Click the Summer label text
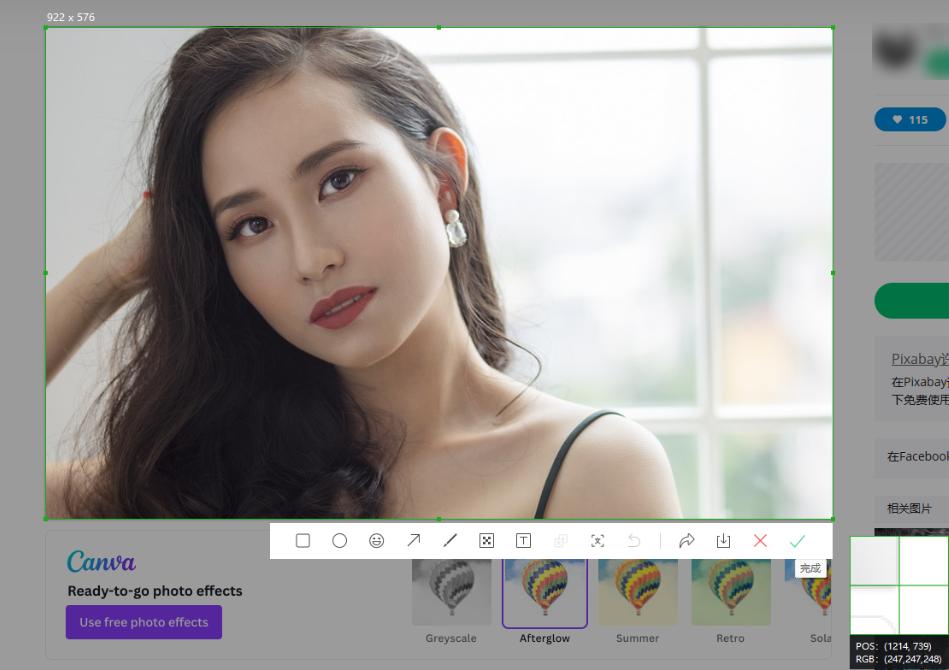This screenshot has height=670, width=949. coord(637,638)
